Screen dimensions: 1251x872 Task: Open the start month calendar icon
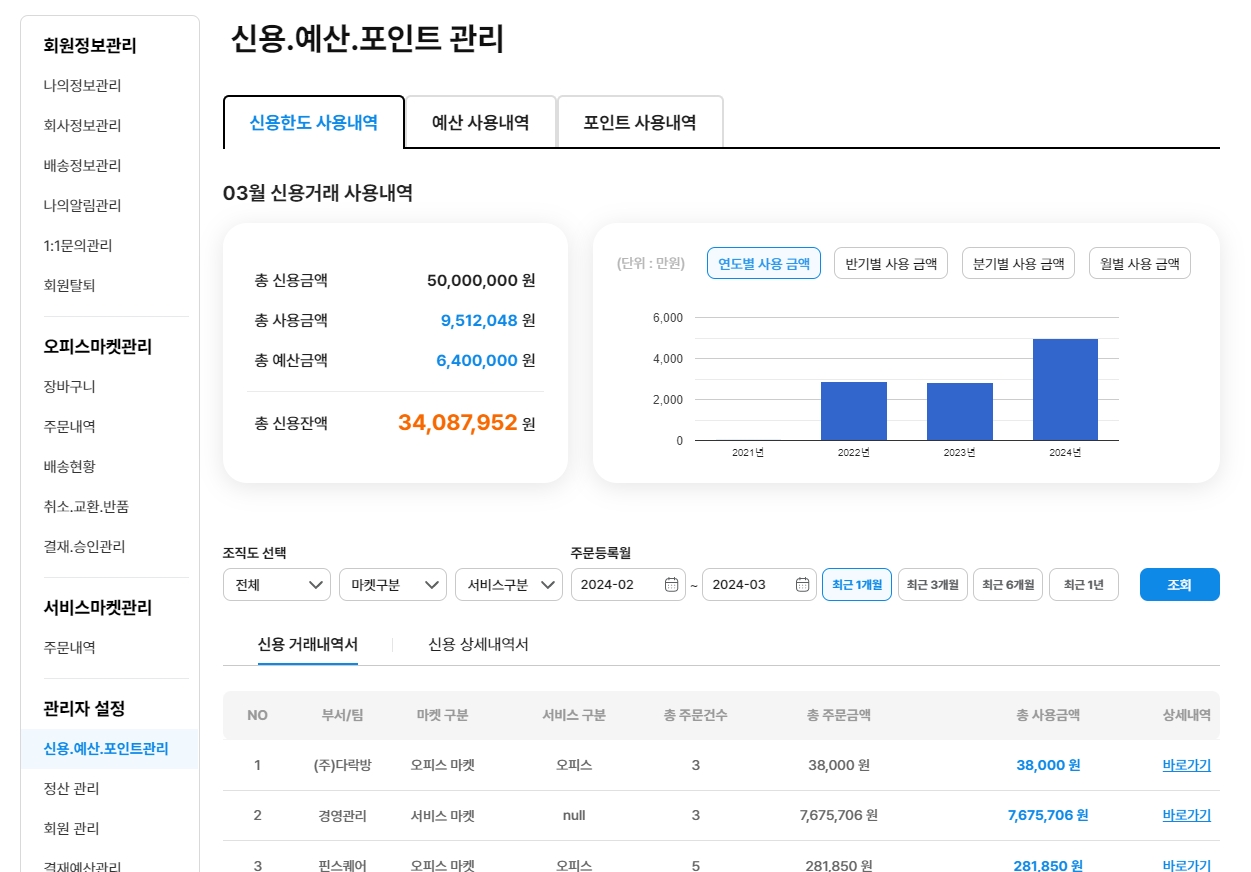(x=671, y=585)
